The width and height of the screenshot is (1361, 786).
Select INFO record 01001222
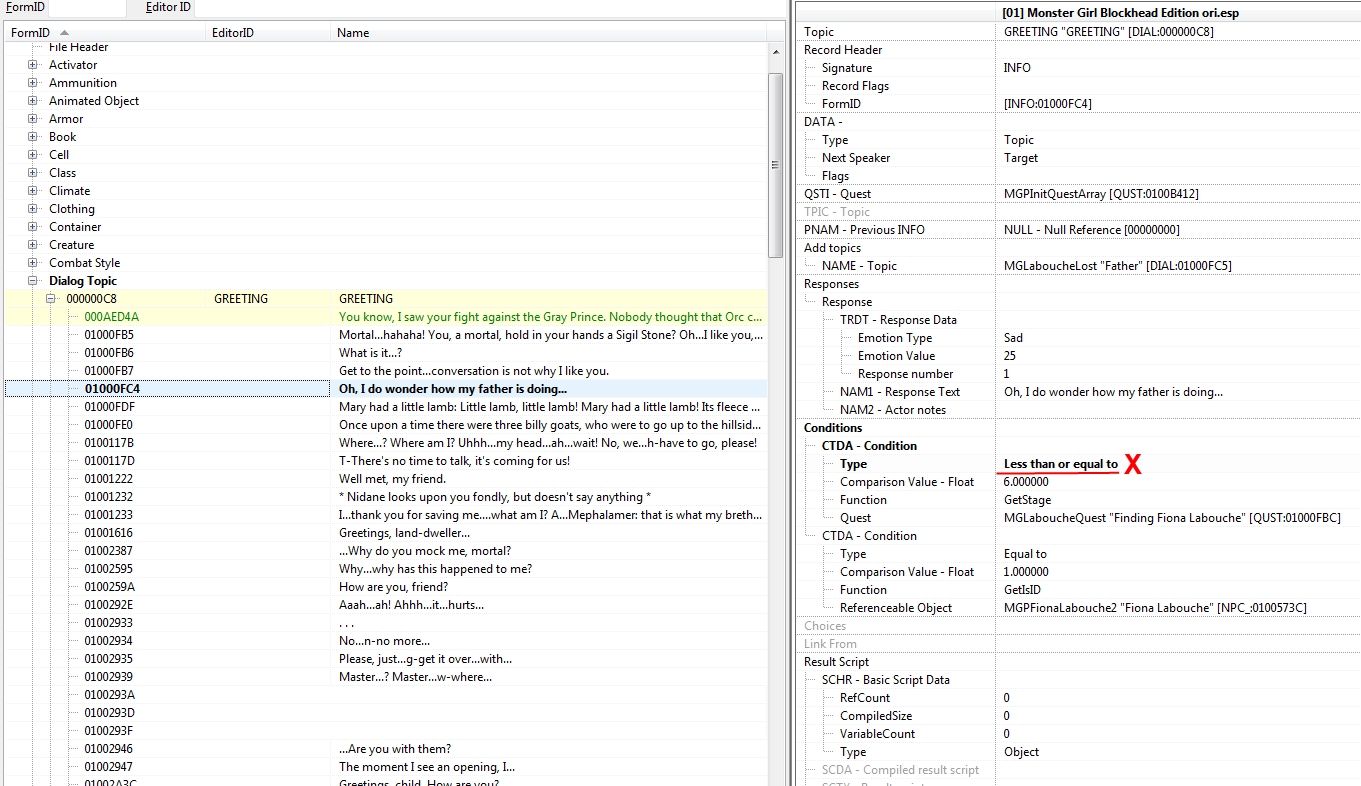click(385, 479)
